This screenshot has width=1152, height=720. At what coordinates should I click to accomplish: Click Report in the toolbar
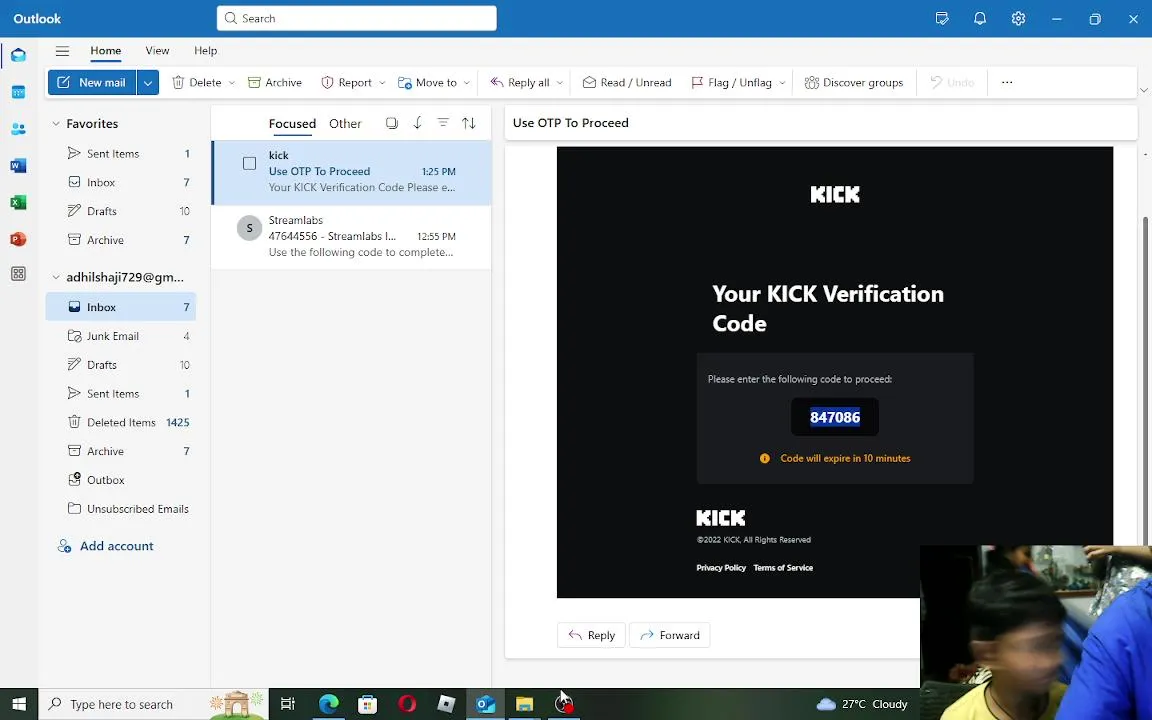346,82
